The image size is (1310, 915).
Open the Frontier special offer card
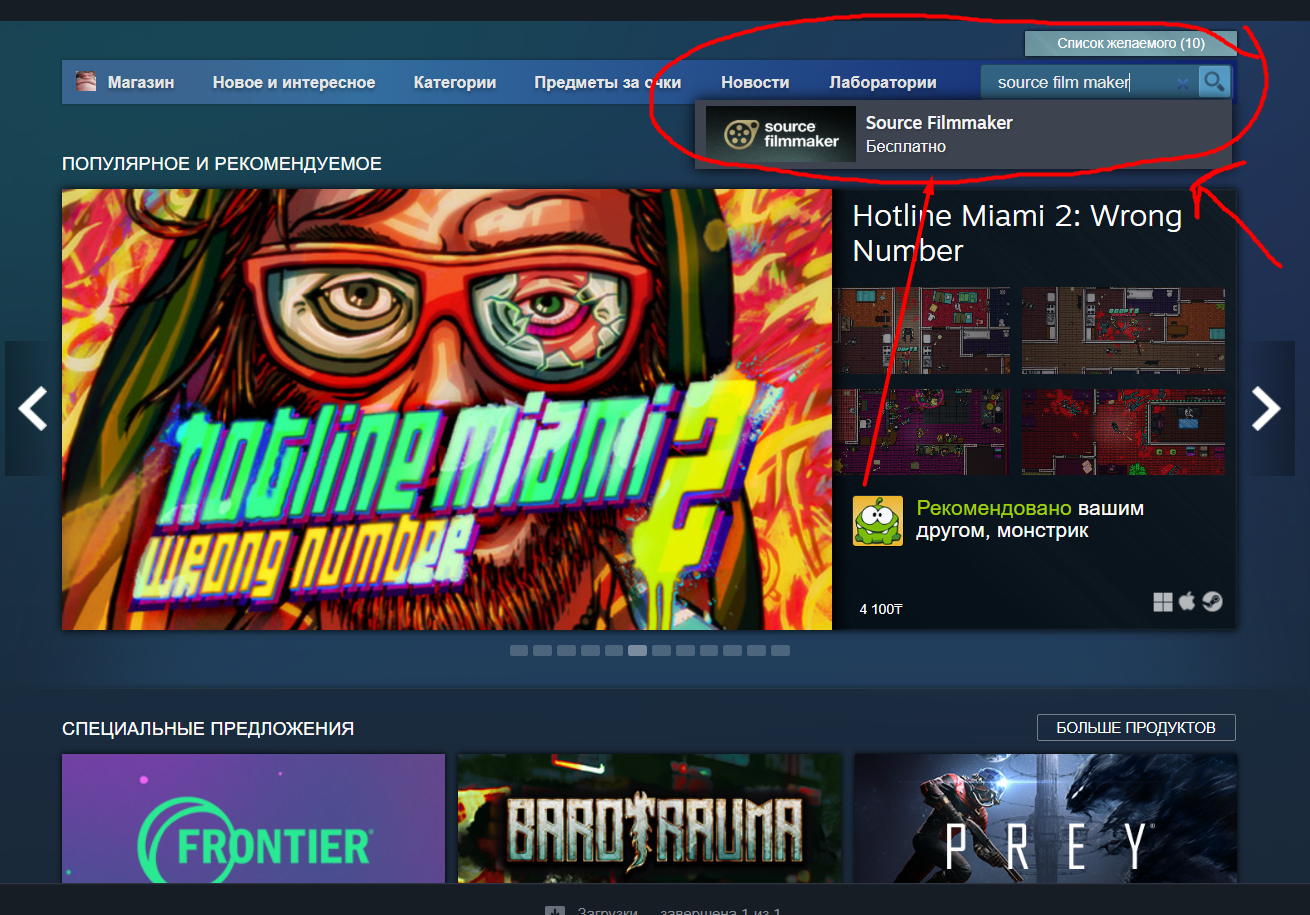(x=253, y=818)
